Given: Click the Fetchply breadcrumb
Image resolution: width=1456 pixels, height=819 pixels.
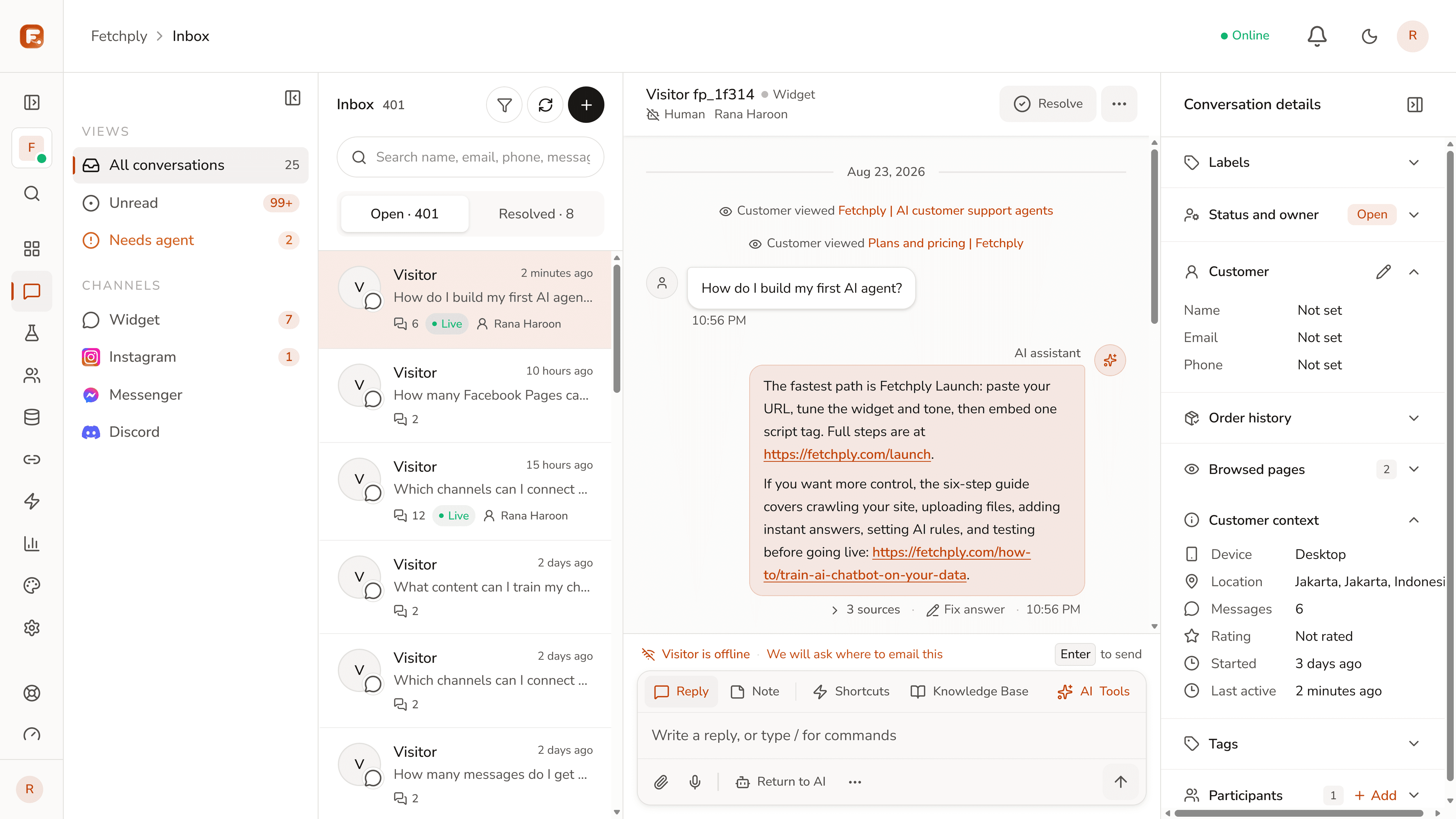Looking at the screenshot, I should tap(119, 36).
